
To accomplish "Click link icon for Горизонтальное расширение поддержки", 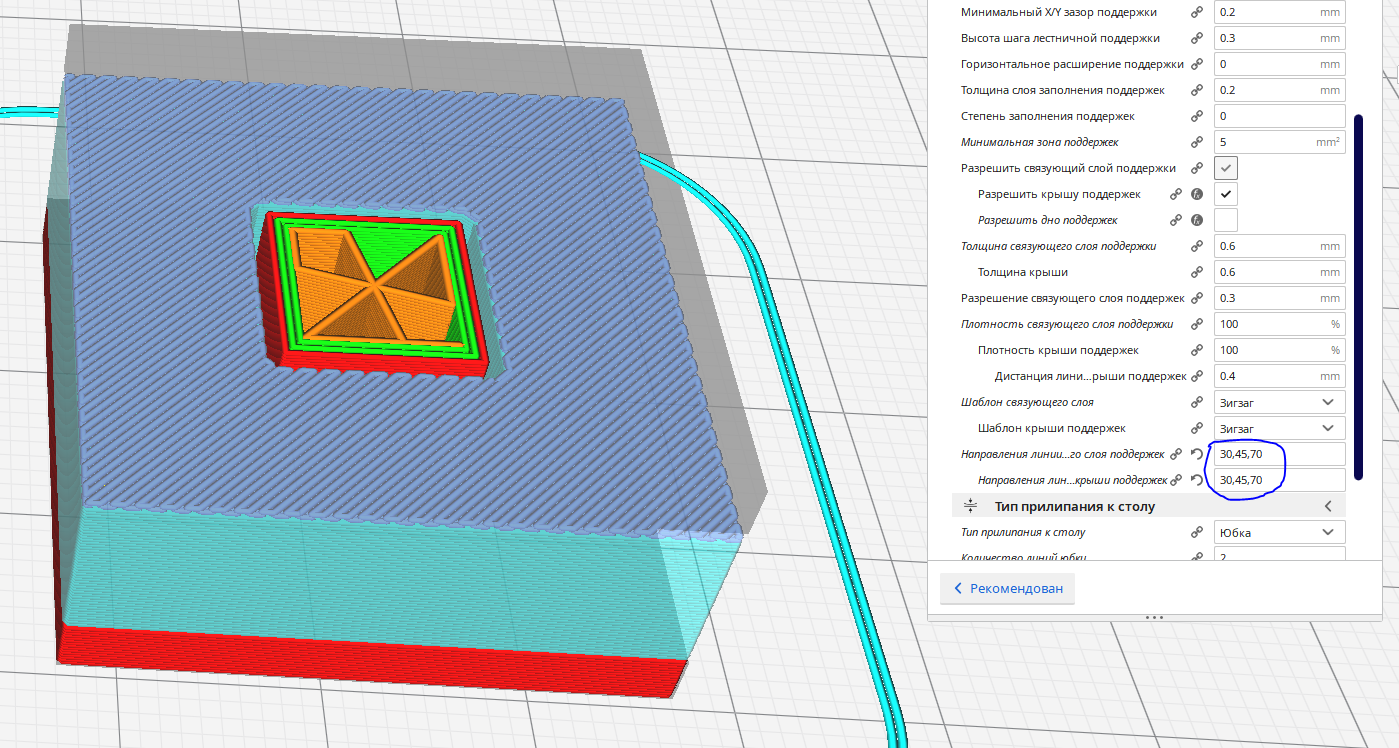I will point(1197,64).
